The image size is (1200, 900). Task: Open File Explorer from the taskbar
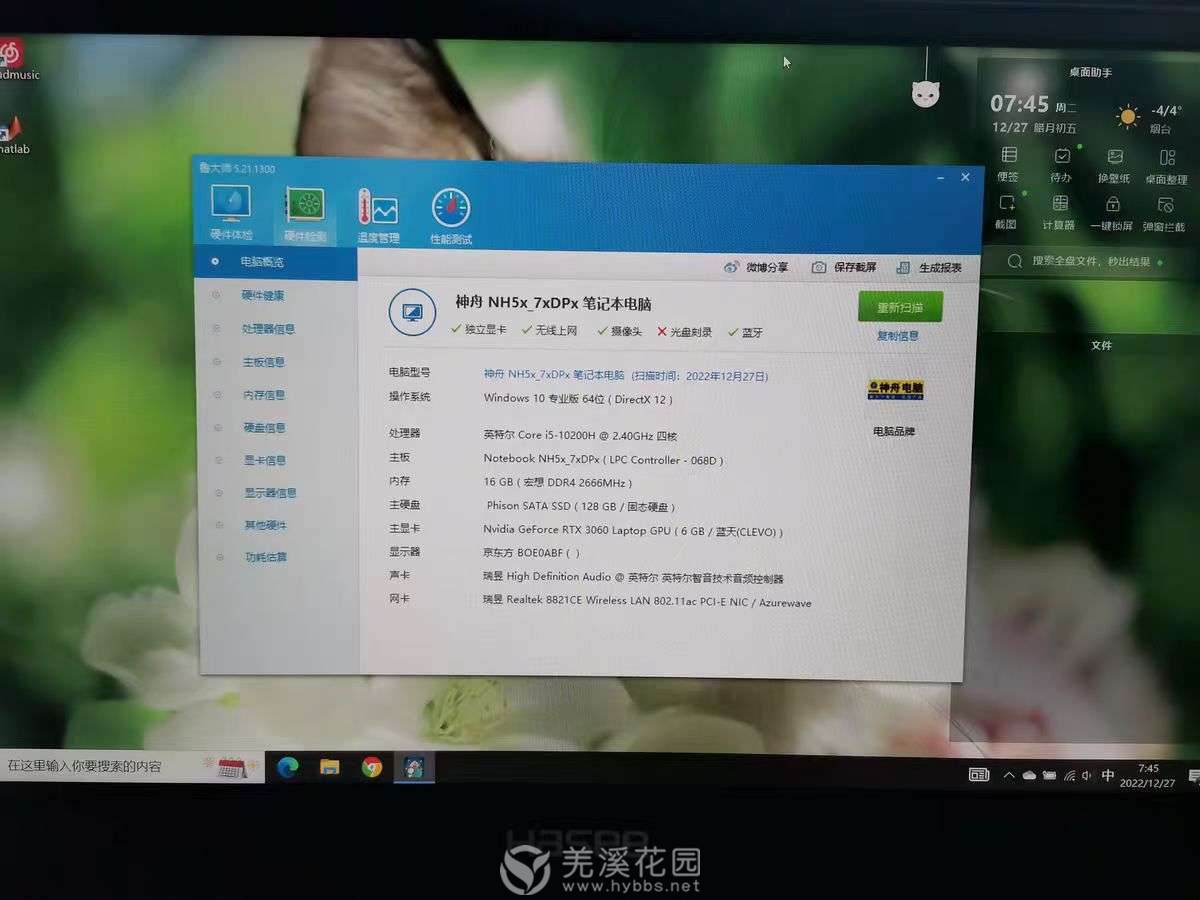pos(330,767)
